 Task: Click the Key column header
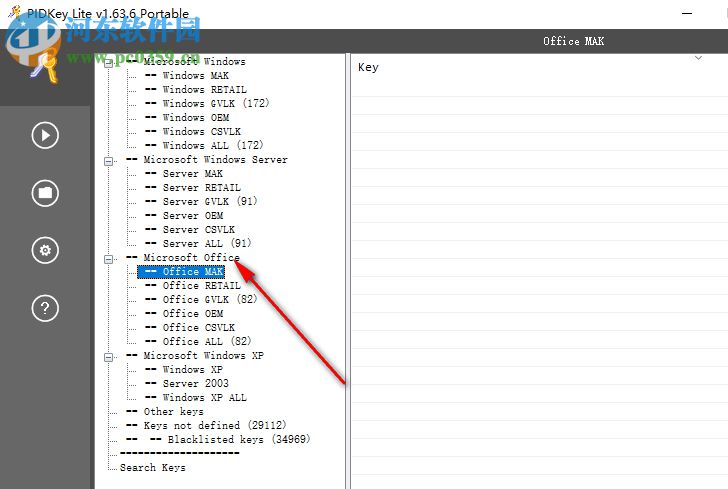(x=368, y=67)
